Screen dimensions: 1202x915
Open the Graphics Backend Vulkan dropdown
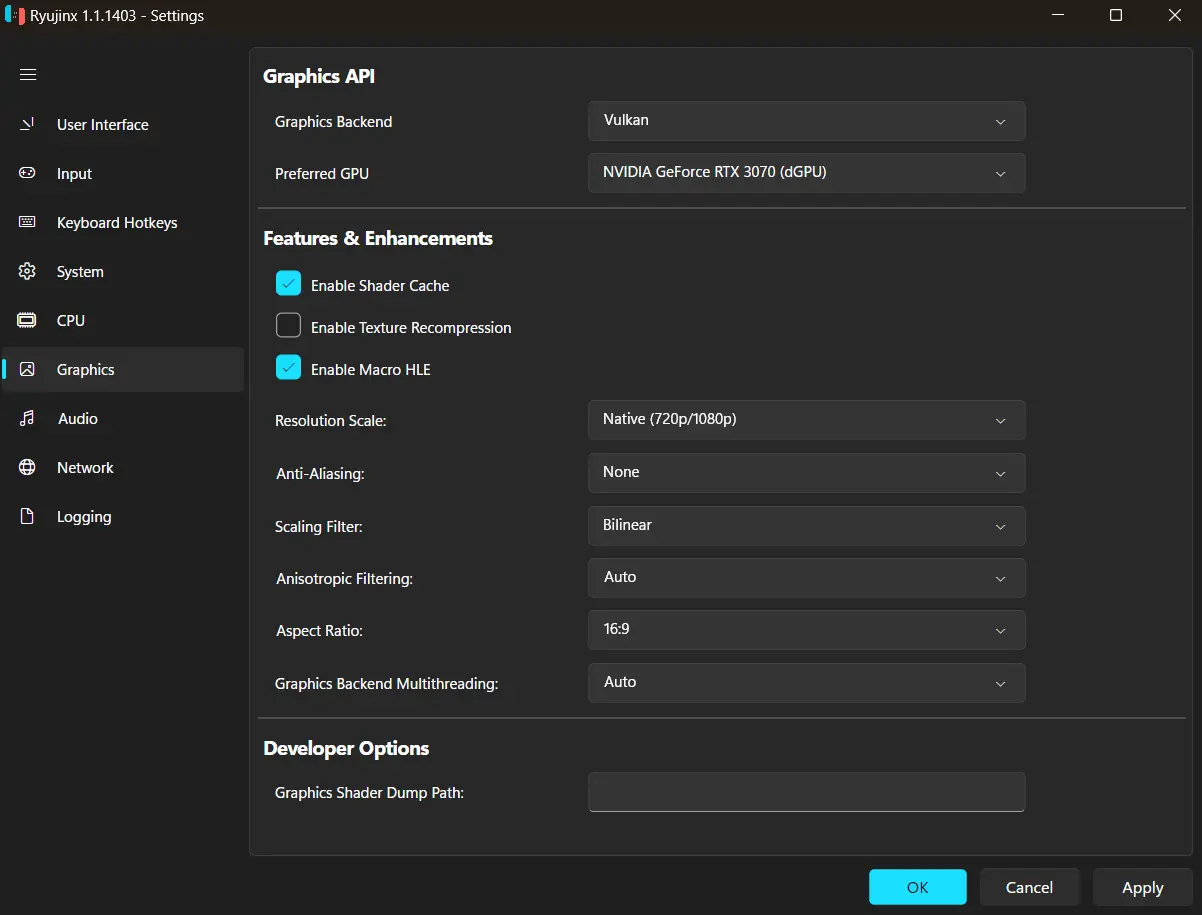pos(807,121)
